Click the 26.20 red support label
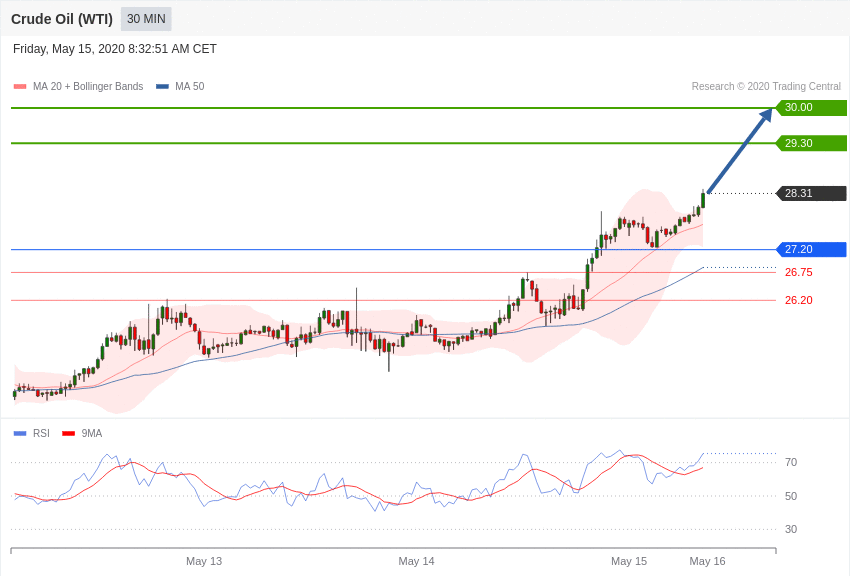This screenshot has width=850, height=576. click(799, 300)
